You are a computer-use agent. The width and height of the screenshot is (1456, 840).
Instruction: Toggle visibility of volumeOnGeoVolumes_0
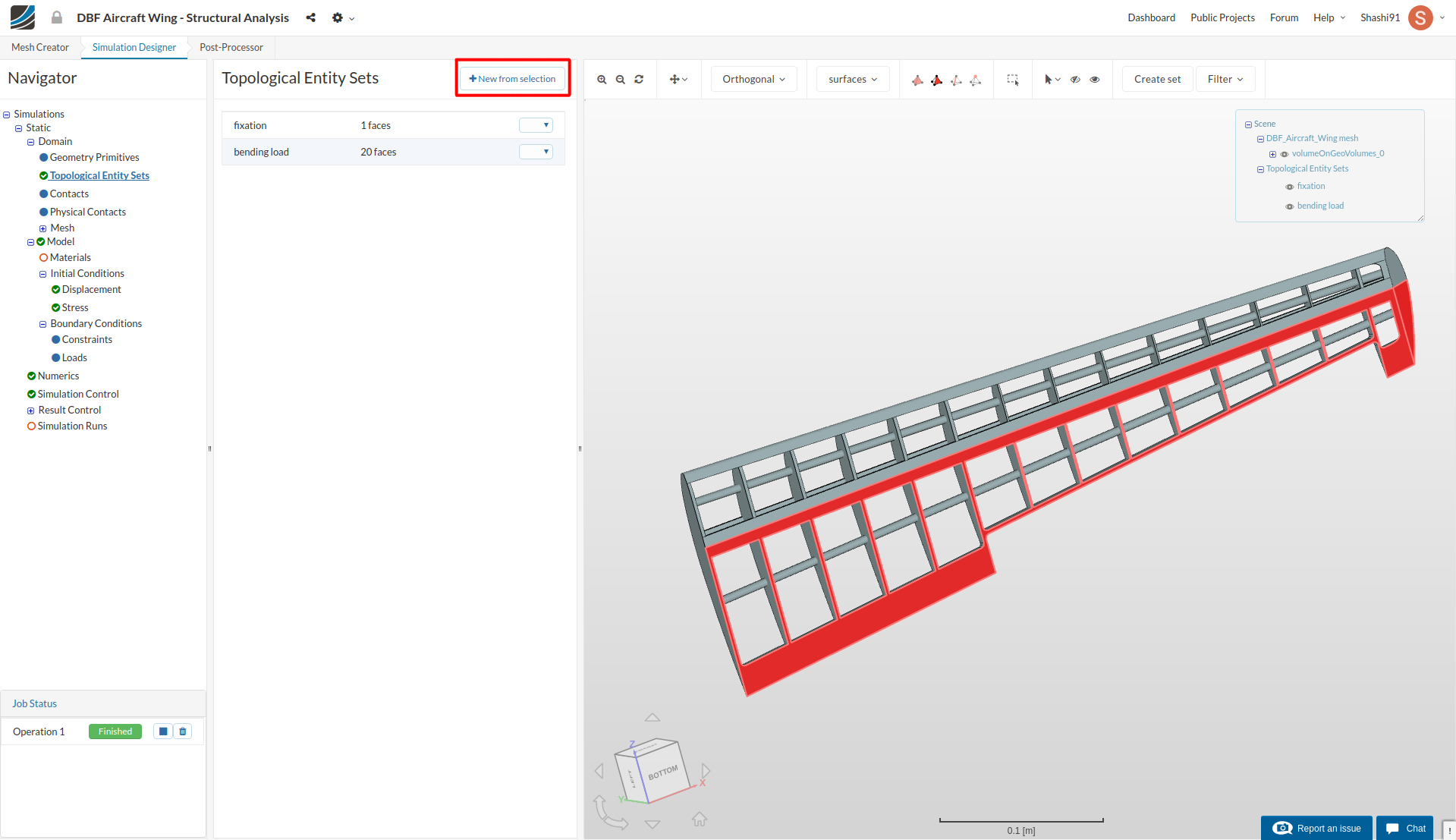tap(1285, 154)
